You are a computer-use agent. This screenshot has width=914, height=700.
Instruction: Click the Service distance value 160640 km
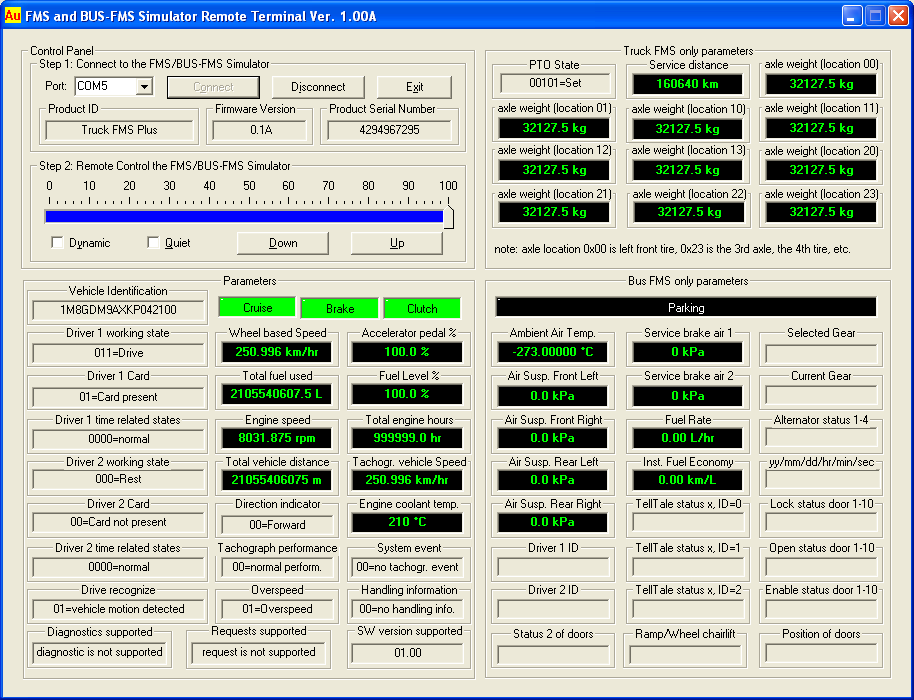687,83
